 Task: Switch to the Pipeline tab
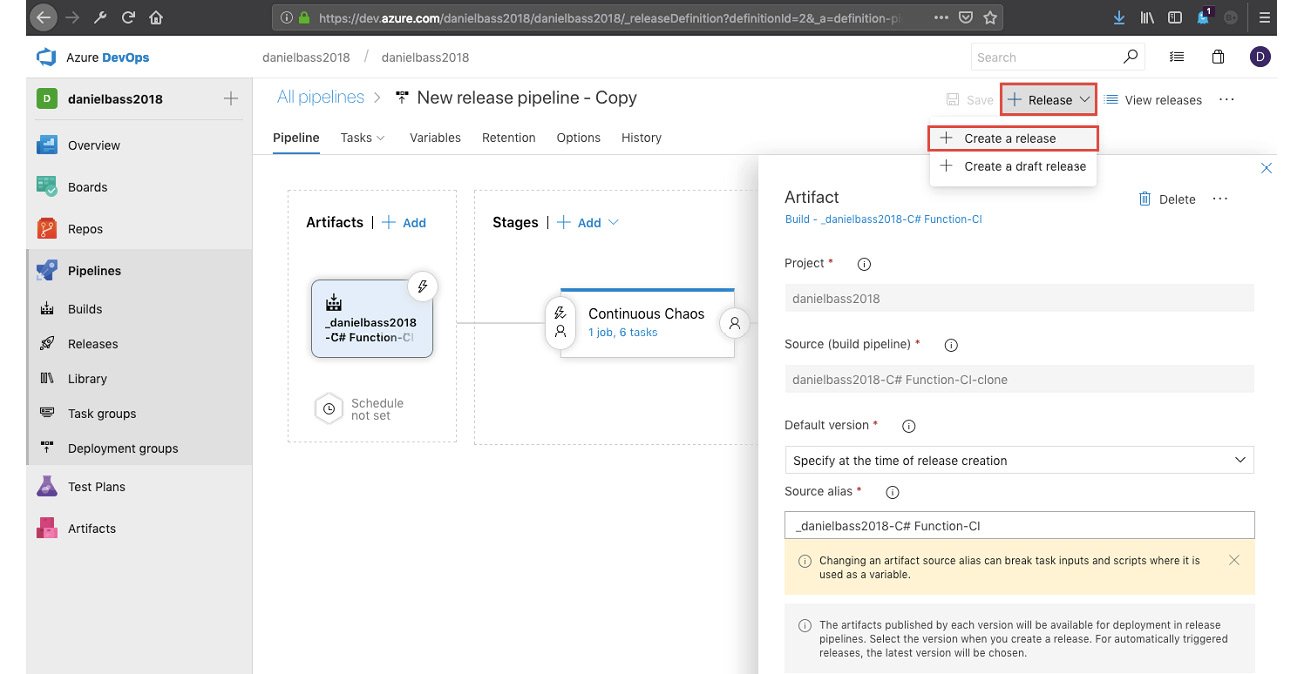pos(296,138)
